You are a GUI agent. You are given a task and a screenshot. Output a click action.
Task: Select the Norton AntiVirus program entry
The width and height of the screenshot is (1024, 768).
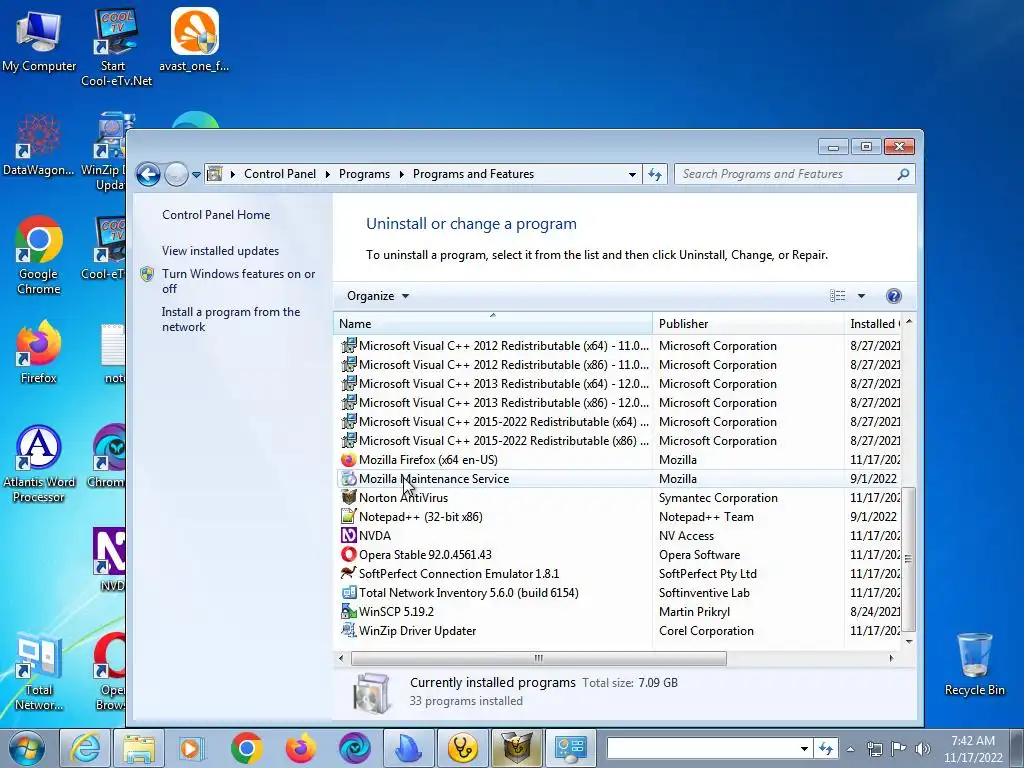[619, 498]
